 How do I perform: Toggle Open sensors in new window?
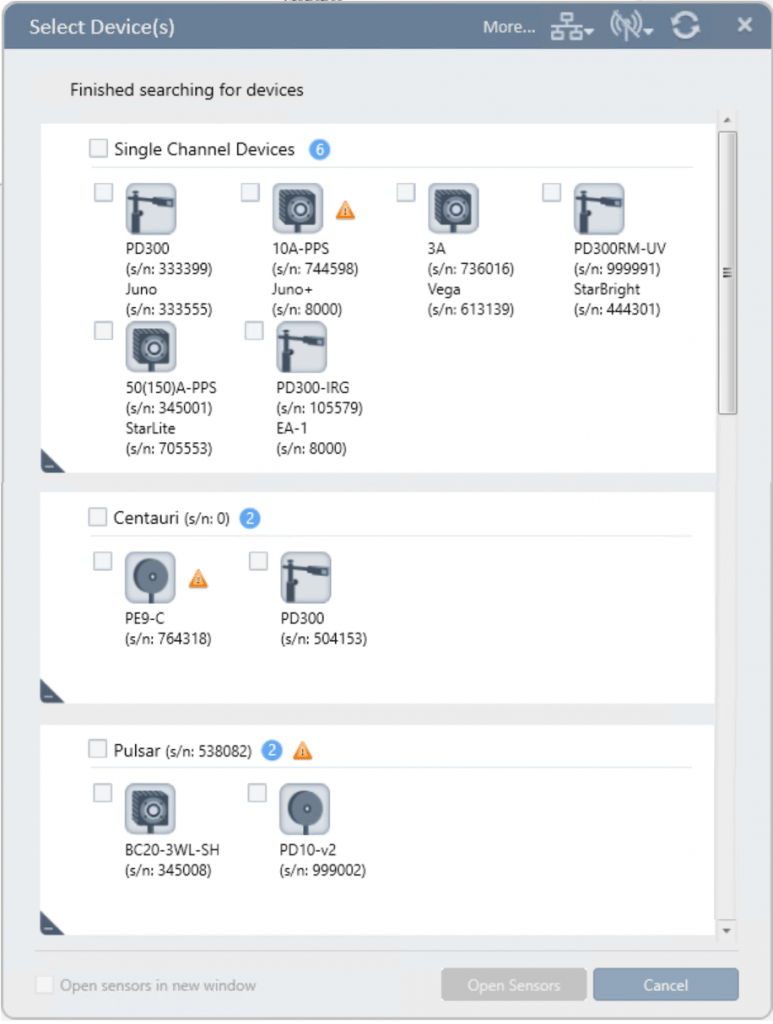[x=44, y=984]
